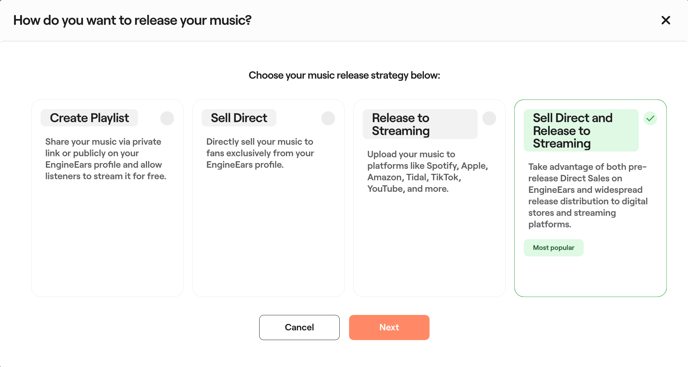Click the blank lower area of Sell Direct card
This screenshot has height=367, width=688.
point(269,235)
